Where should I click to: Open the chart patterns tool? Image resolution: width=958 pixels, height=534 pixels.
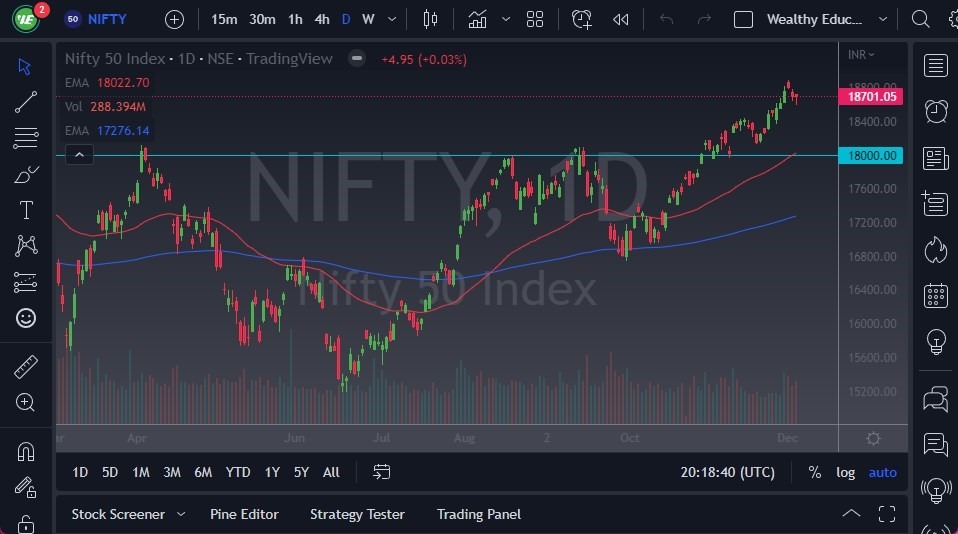click(x=26, y=246)
